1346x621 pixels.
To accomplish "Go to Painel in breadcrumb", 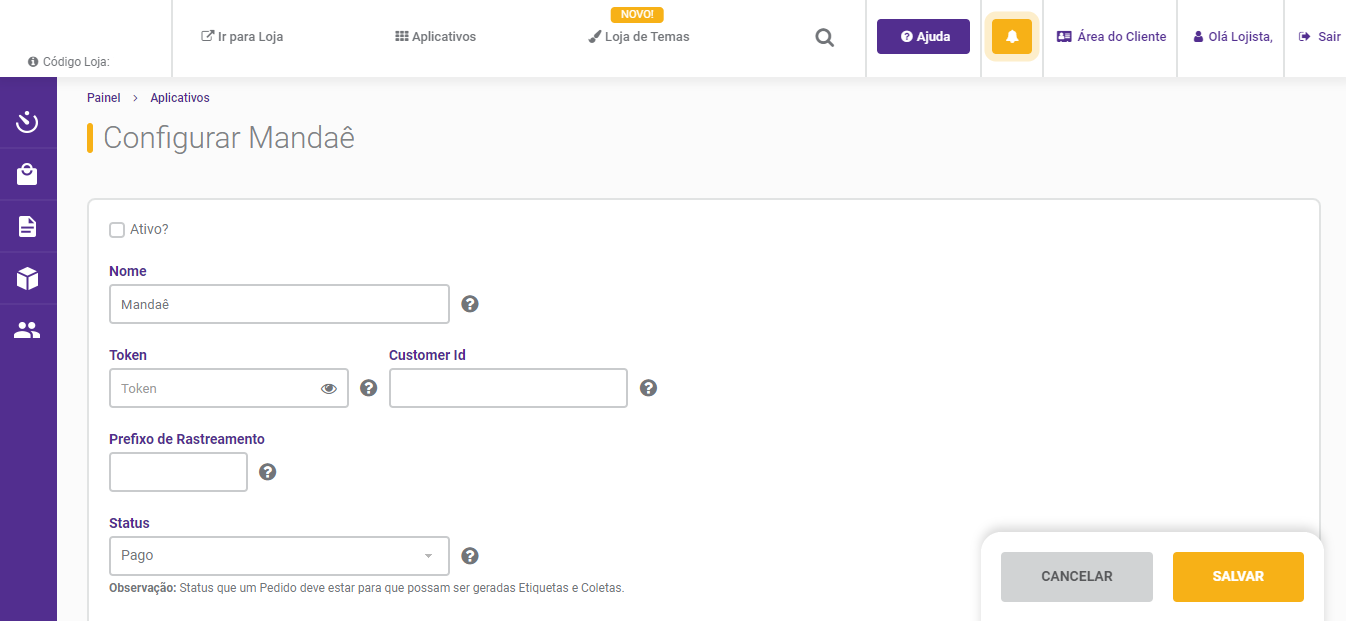I will pos(104,98).
